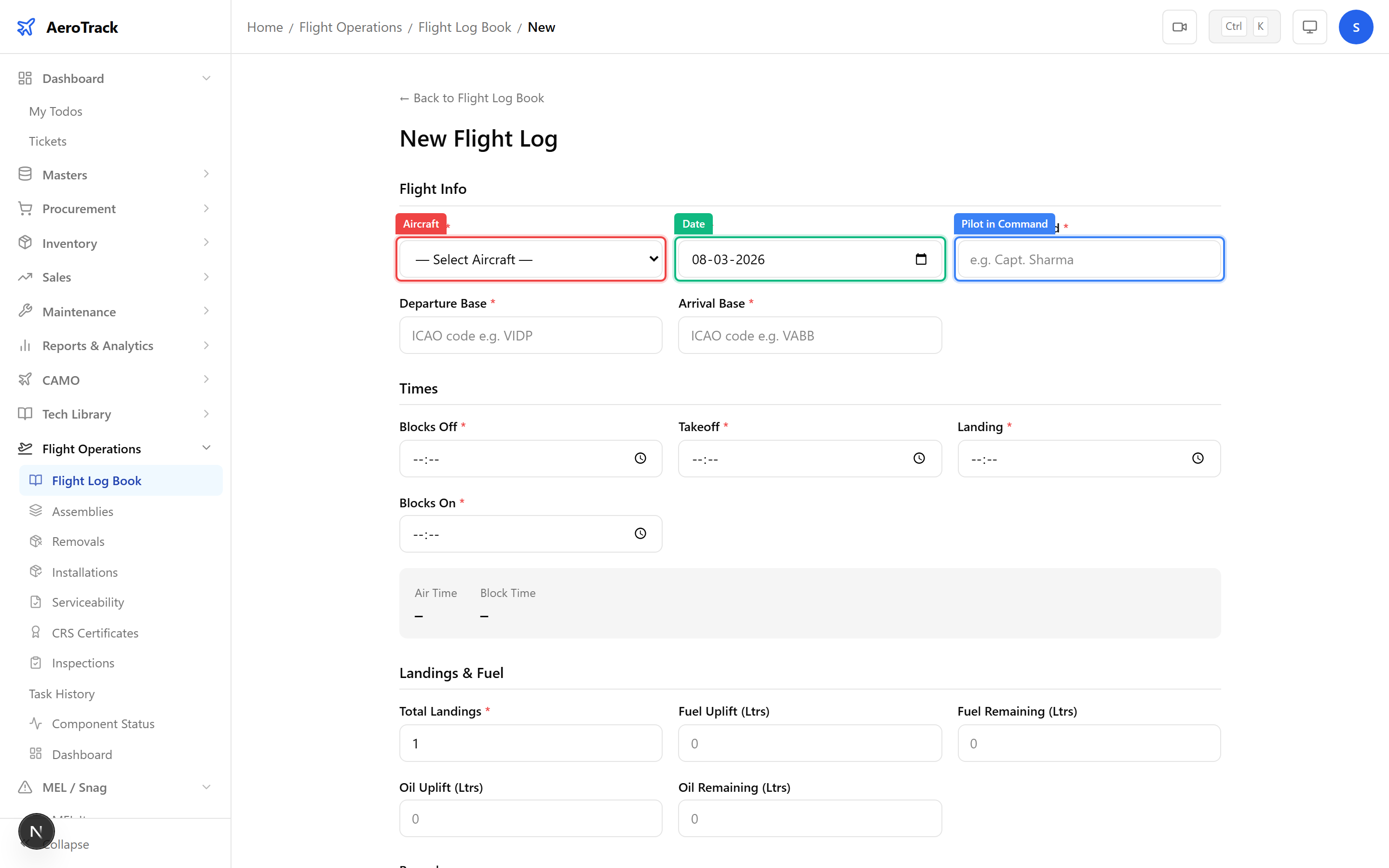The height and width of the screenshot is (868, 1389).
Task: Open CRS Certificates in sidebar
Action: [x=95, y=633]
